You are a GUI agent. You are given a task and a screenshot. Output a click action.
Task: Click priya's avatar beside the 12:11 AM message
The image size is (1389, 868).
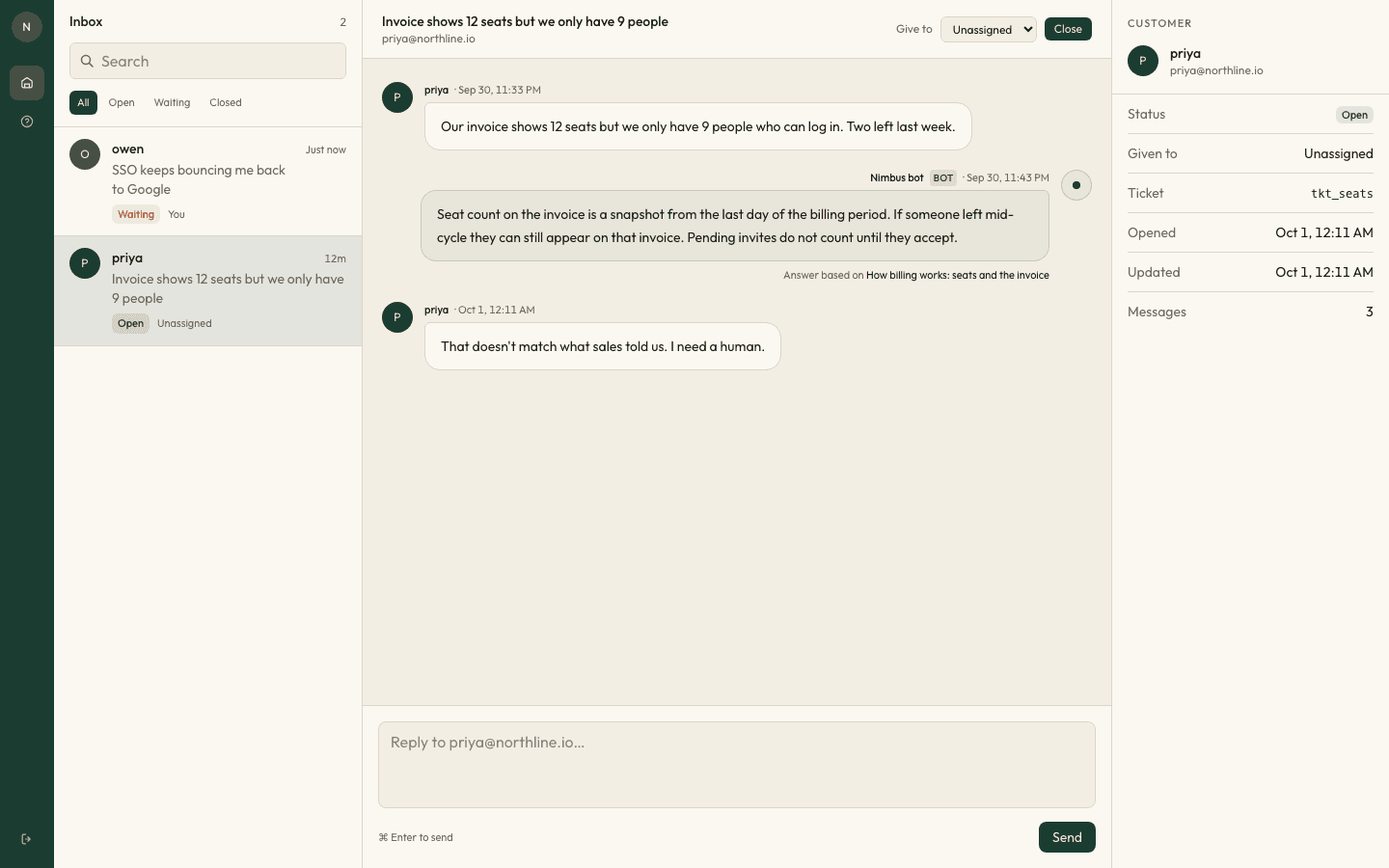[397, 317]
